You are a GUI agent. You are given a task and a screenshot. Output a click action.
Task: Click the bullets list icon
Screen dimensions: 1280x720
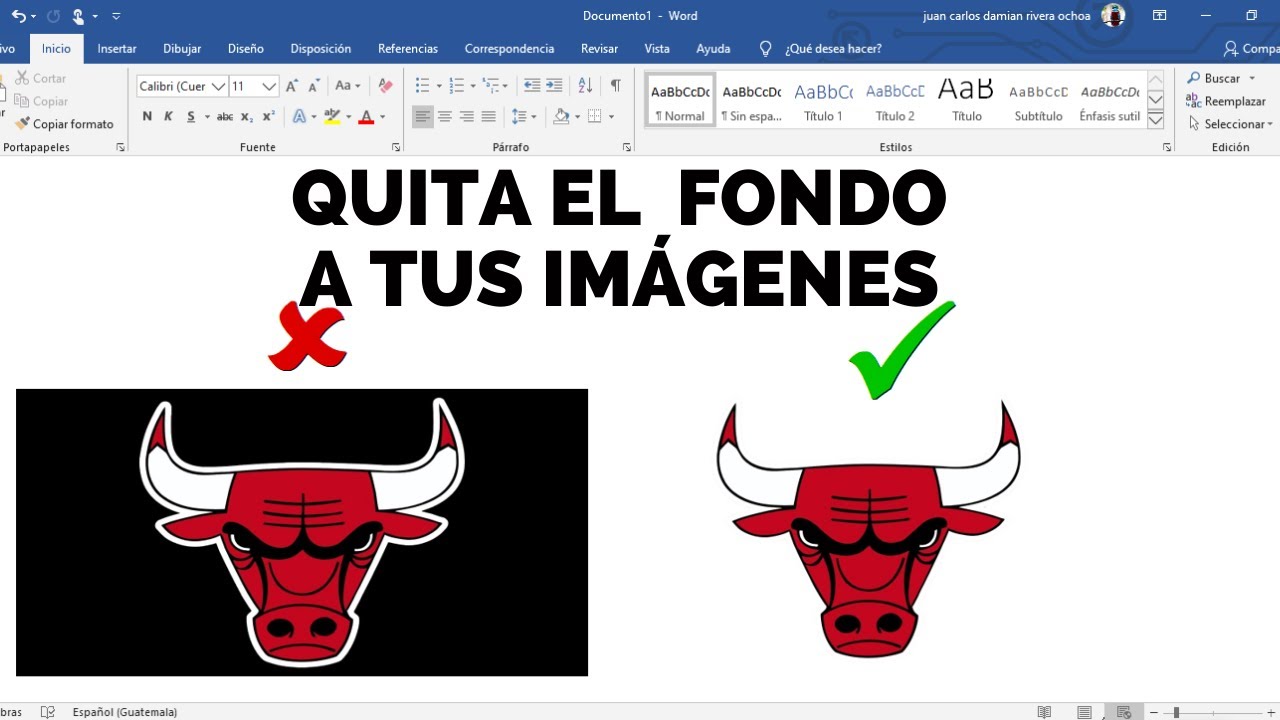pos(422,86)
